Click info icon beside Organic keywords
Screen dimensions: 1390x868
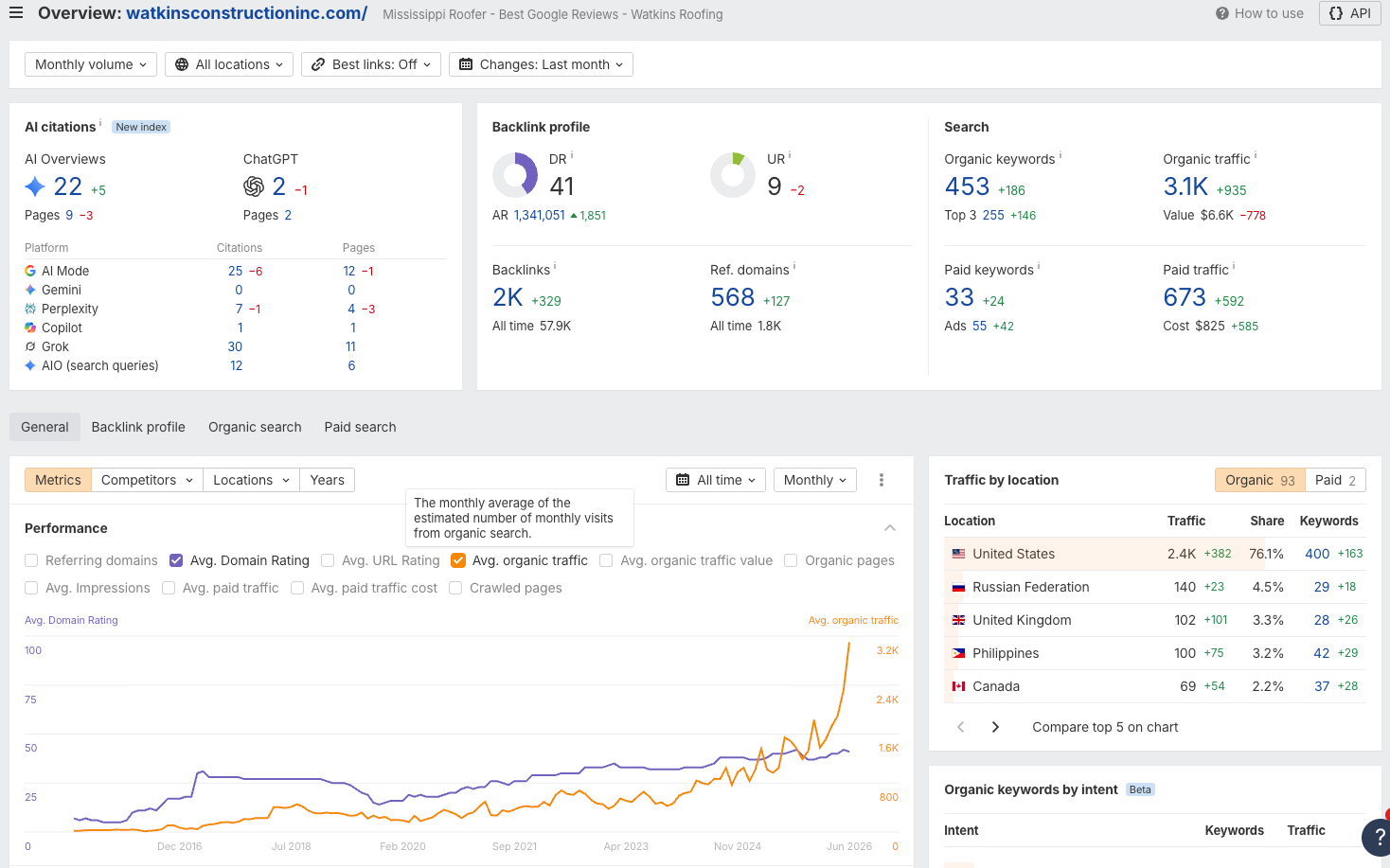coord(1060,155)
